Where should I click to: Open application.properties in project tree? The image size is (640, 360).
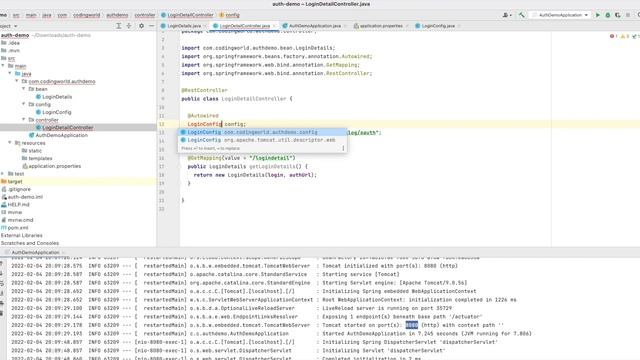(x=51, y=166)
